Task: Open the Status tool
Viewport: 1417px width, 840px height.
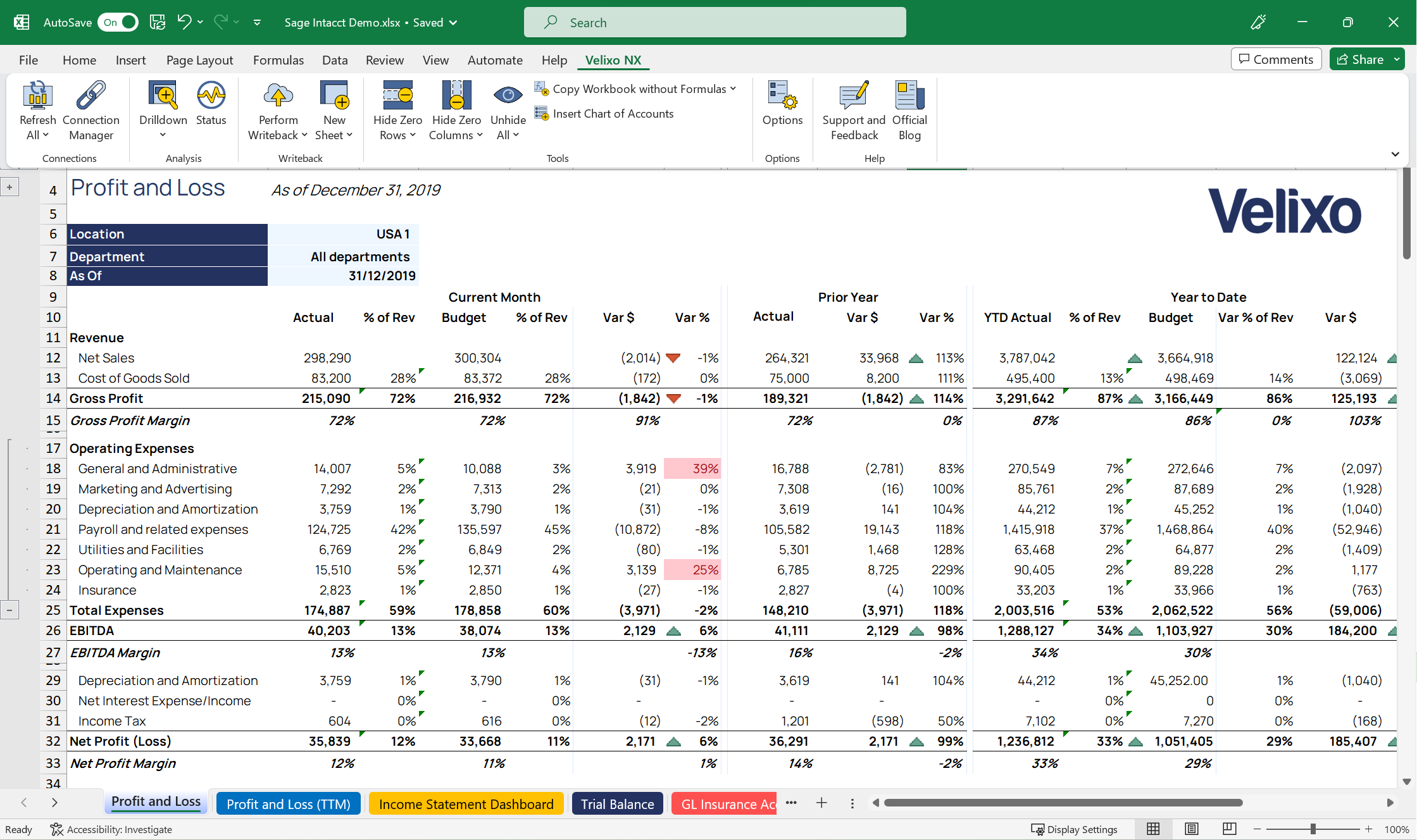Action: click(211, 104)
